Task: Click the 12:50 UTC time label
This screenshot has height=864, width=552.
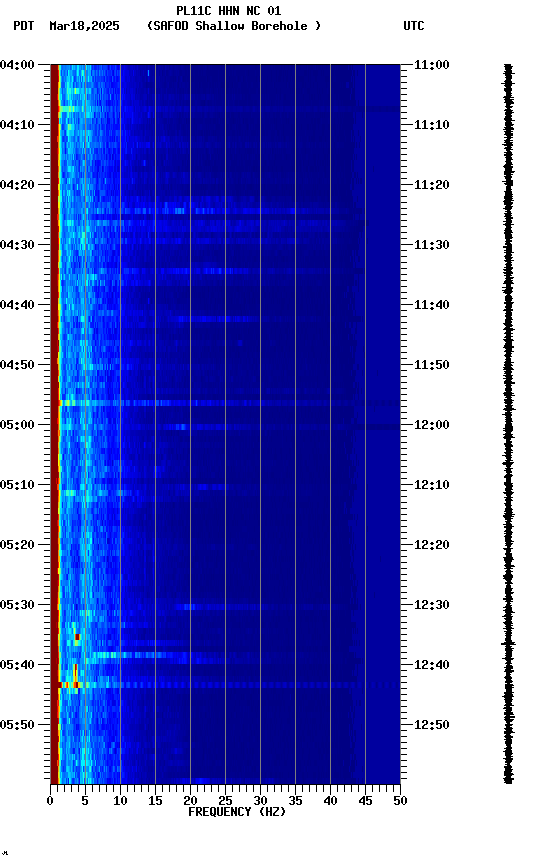Action: pos(432,725)
